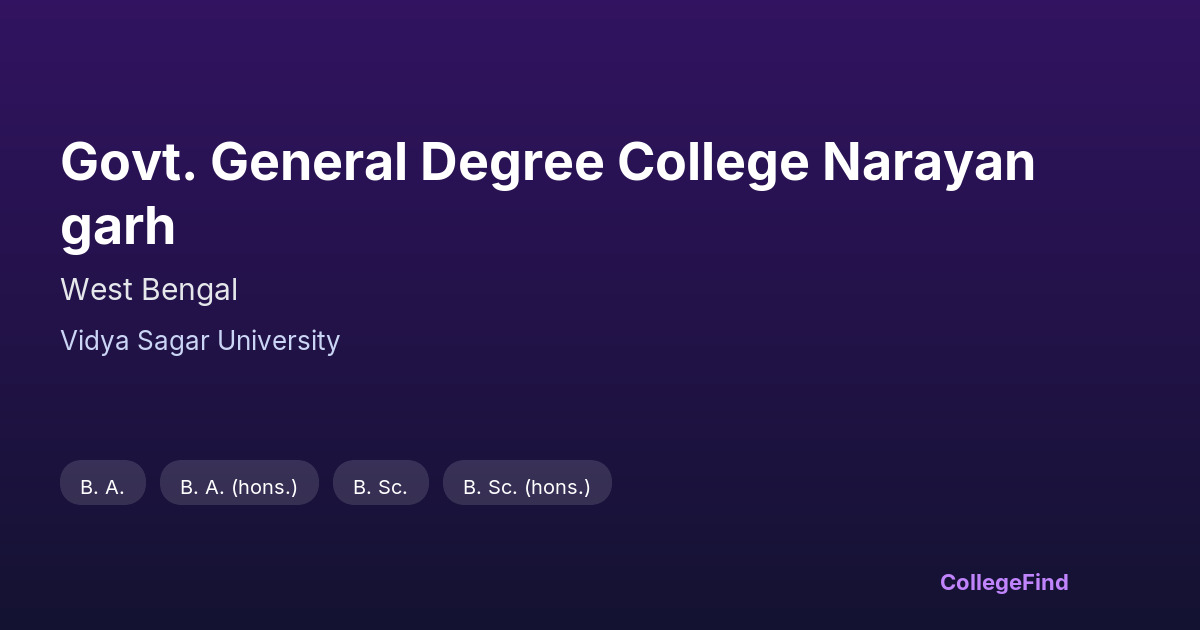The width and height of the screenshot is (1200, 630).
Task: Click "(hons.)" inside the B. A. (hons.) pill
Action: coord(264,487)
